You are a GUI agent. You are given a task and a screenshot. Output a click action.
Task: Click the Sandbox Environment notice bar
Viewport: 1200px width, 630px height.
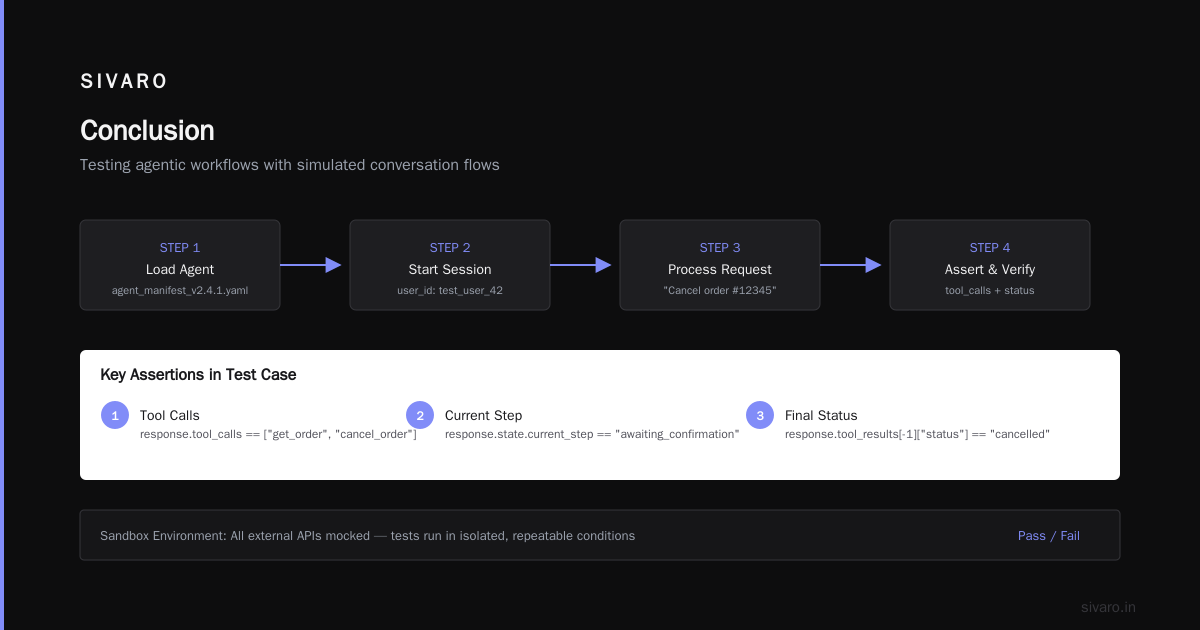point(600,535)
